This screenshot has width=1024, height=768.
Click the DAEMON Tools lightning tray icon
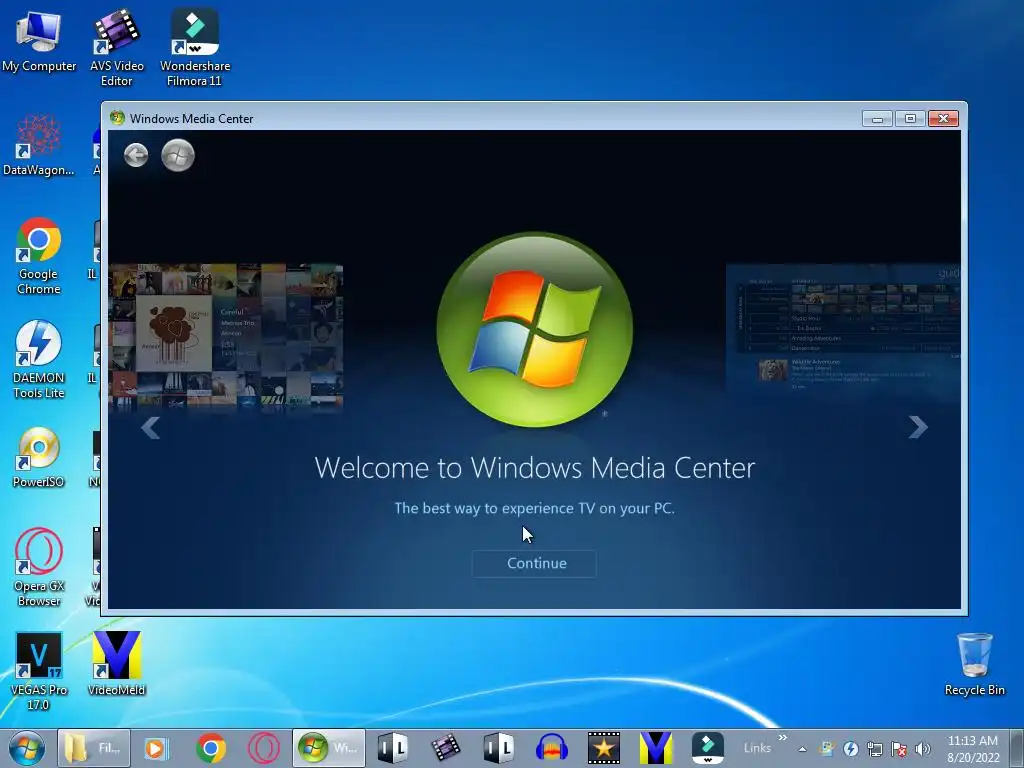(850, 749)
